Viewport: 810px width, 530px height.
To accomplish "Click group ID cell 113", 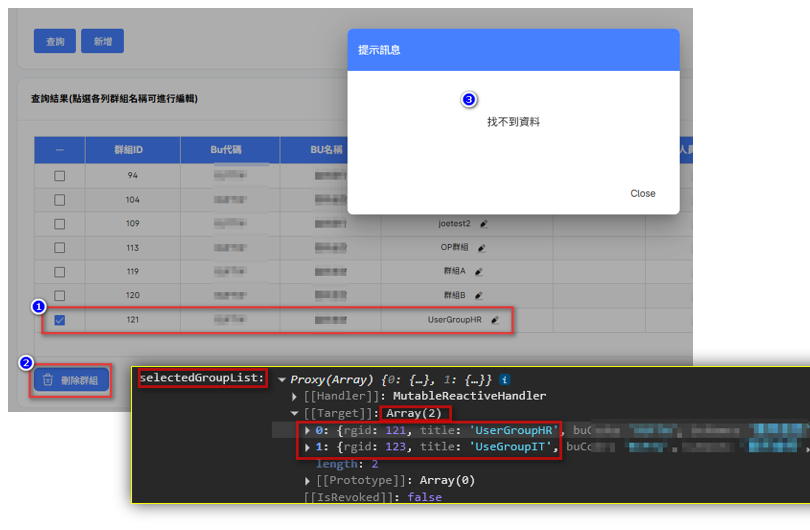I will tap(133, 248).
